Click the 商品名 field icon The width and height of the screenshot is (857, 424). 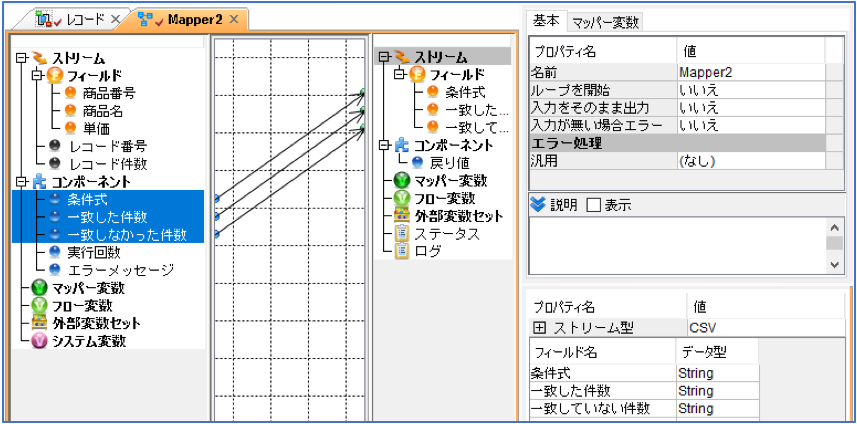point(69,111)
